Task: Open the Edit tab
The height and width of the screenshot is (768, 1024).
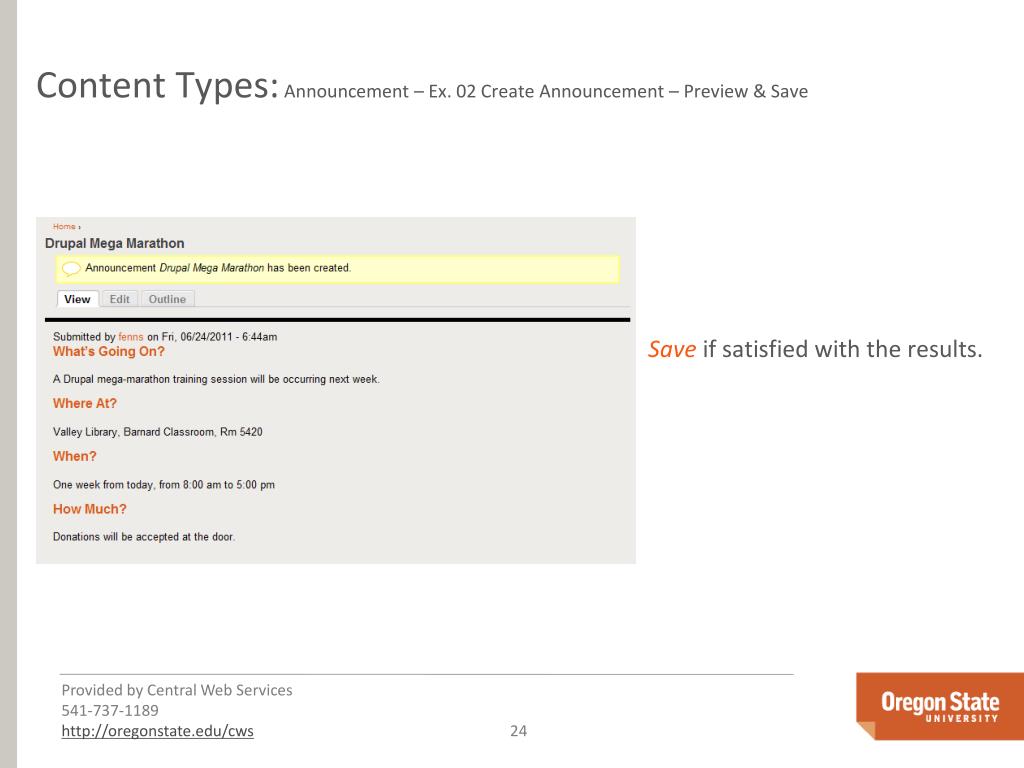Action: tap(120, 299)
